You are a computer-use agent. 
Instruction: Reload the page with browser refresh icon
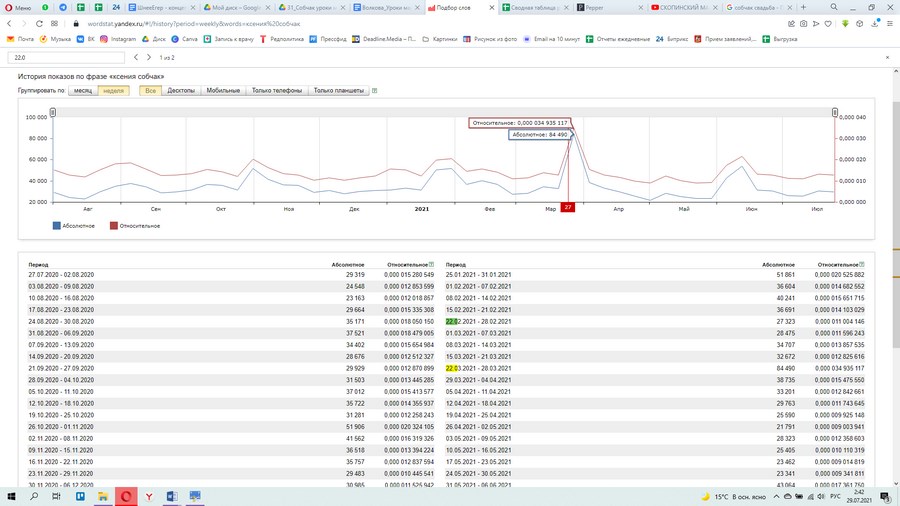tap(38, 22)
